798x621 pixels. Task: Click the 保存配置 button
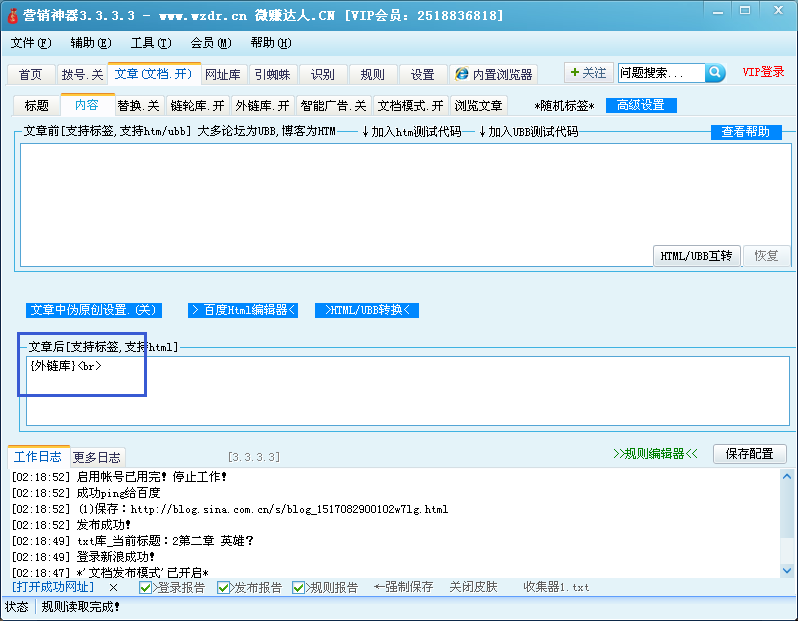(748, 453)
